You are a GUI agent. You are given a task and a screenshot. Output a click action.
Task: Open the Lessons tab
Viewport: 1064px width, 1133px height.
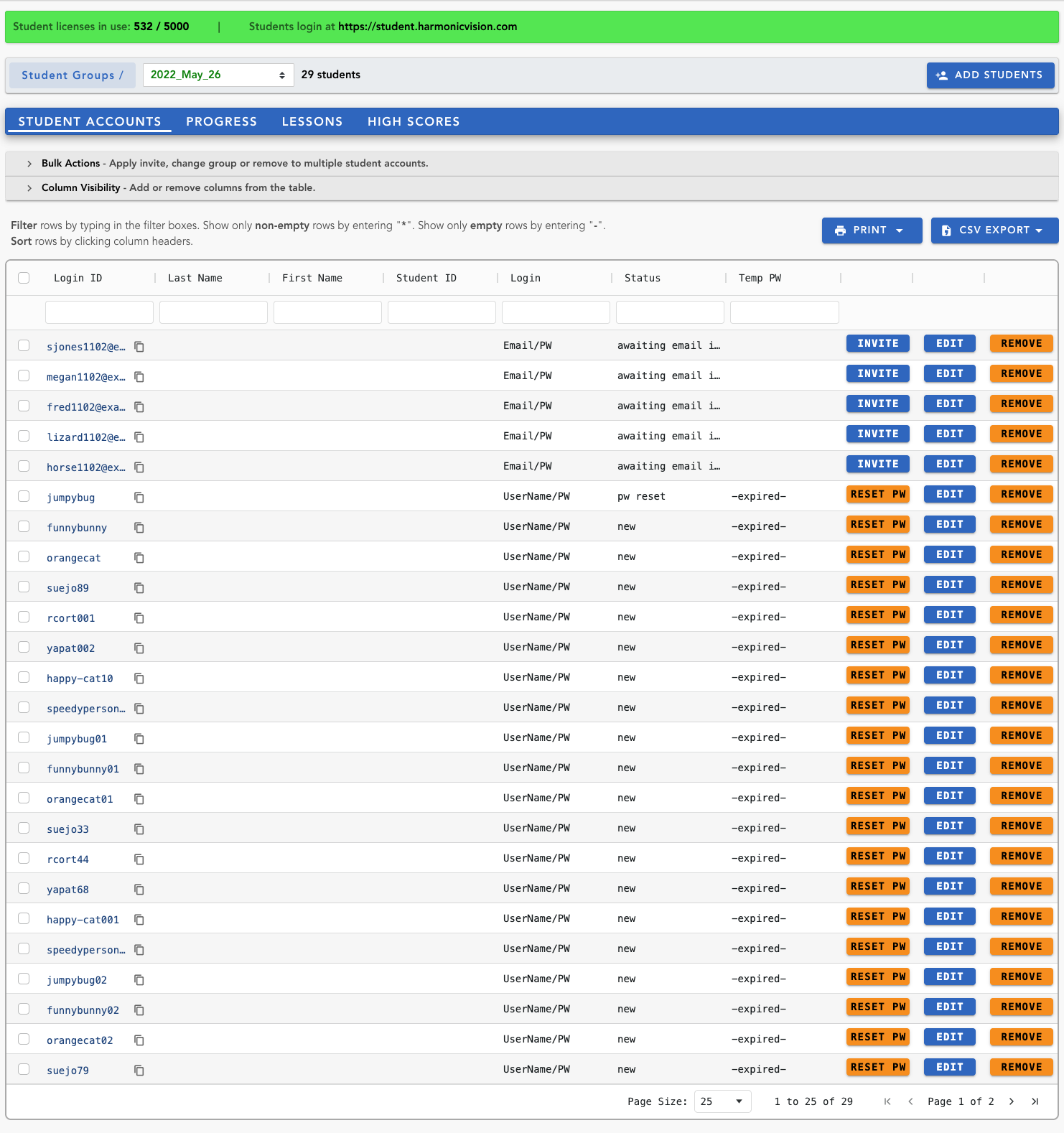point(312,121)
